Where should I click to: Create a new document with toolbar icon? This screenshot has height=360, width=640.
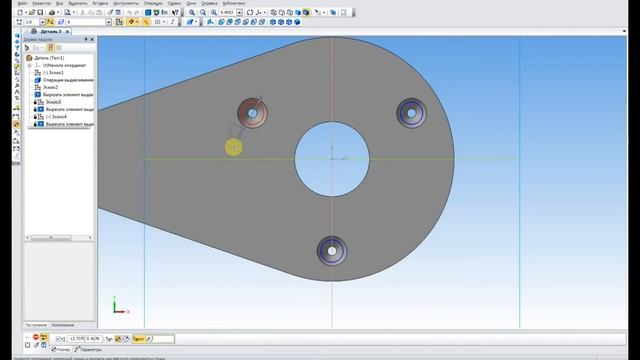coord(20,13)
